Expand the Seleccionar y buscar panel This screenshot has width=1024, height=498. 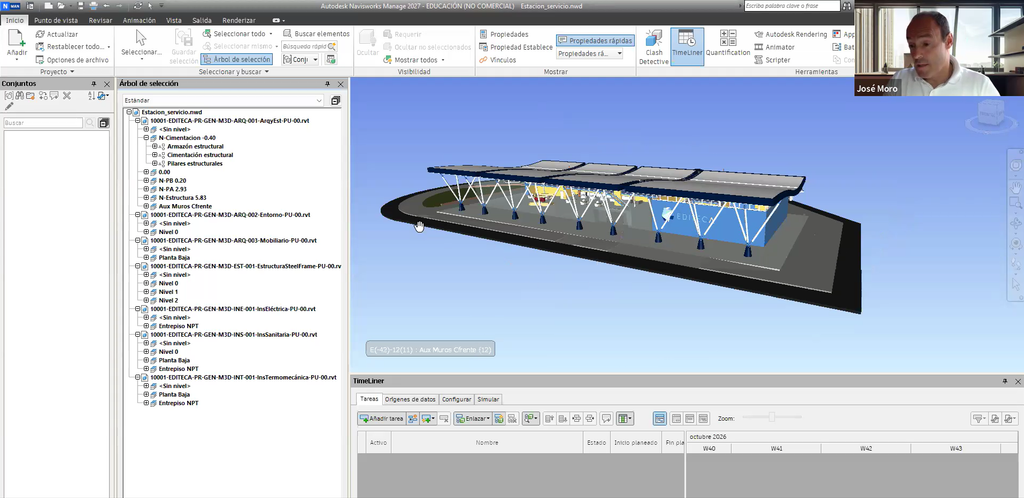[x=234, y=72]
